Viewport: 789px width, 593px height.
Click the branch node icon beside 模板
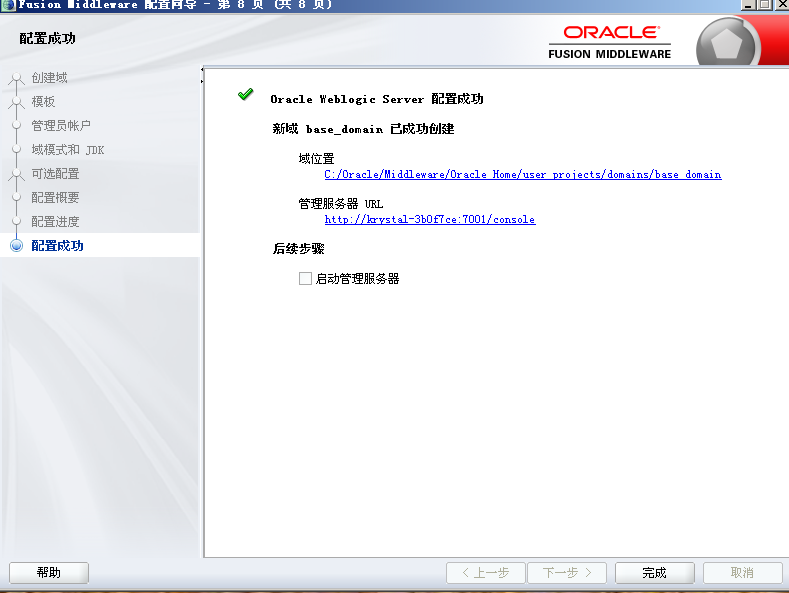click(x=17, y=102)
